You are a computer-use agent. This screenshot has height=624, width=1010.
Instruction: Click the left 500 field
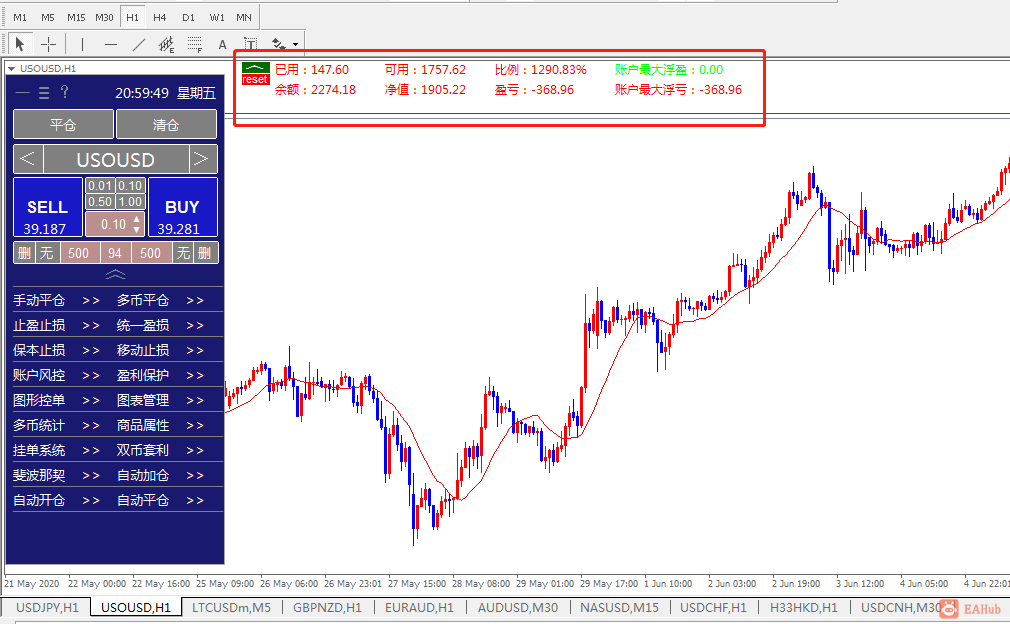pos(79,253)
